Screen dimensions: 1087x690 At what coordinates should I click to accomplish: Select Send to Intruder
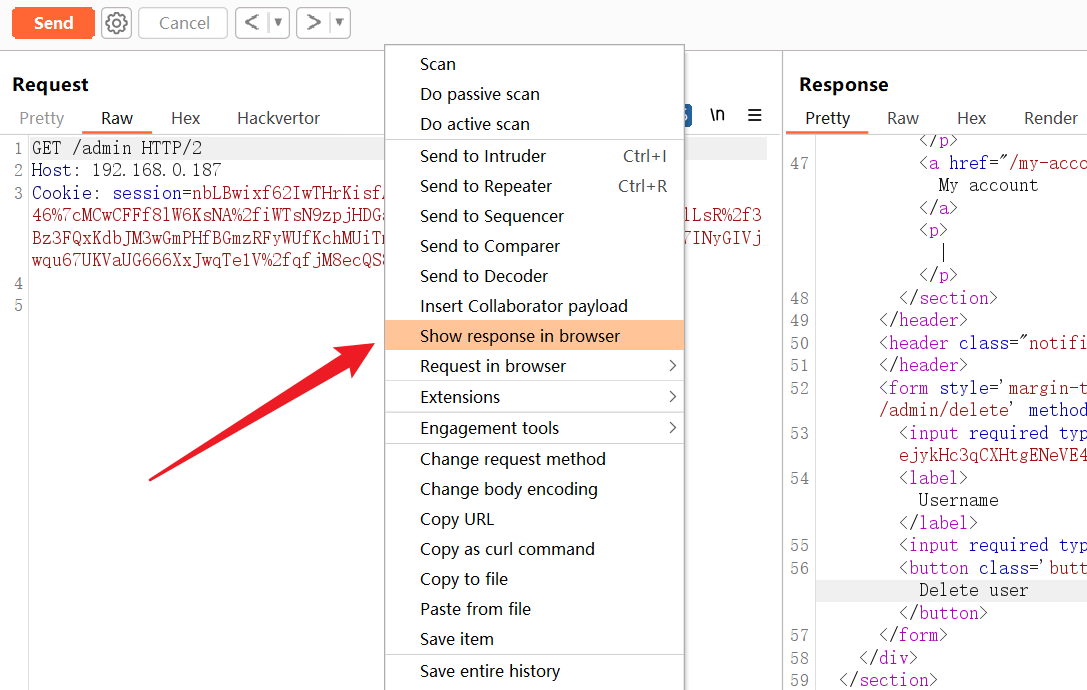click(x=483, y=156)
